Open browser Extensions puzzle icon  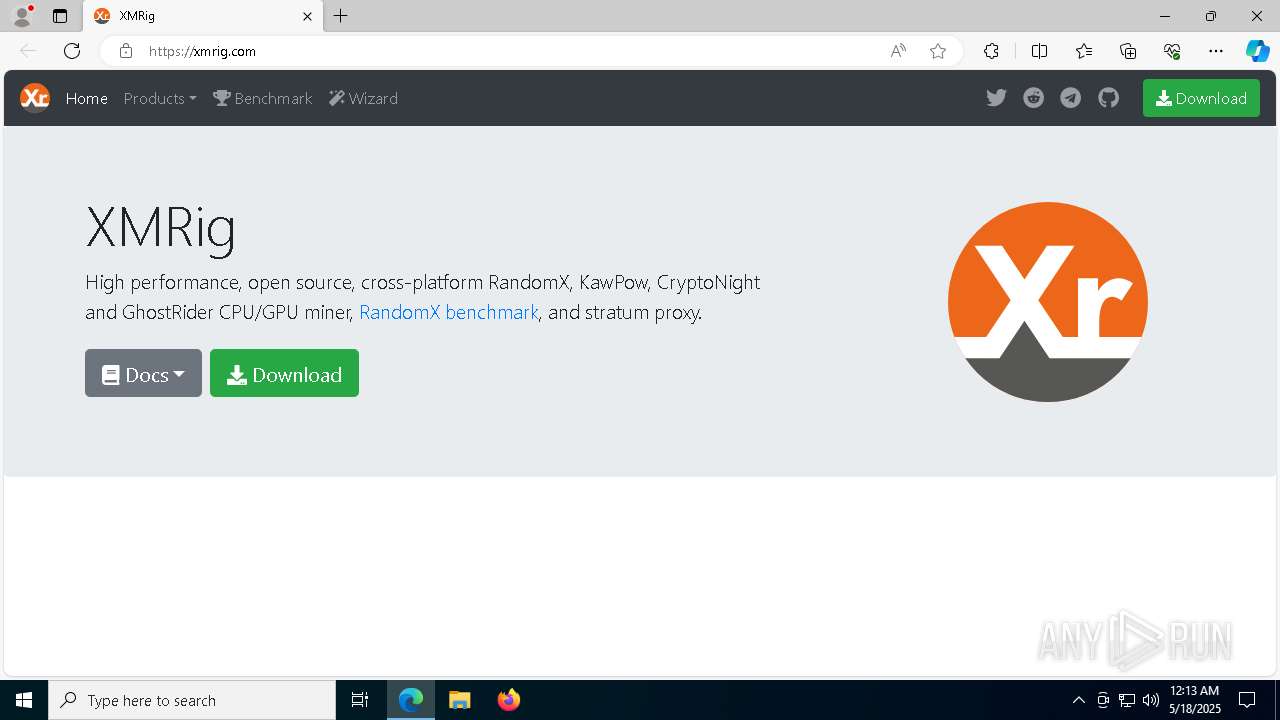(x=991, y=51)
